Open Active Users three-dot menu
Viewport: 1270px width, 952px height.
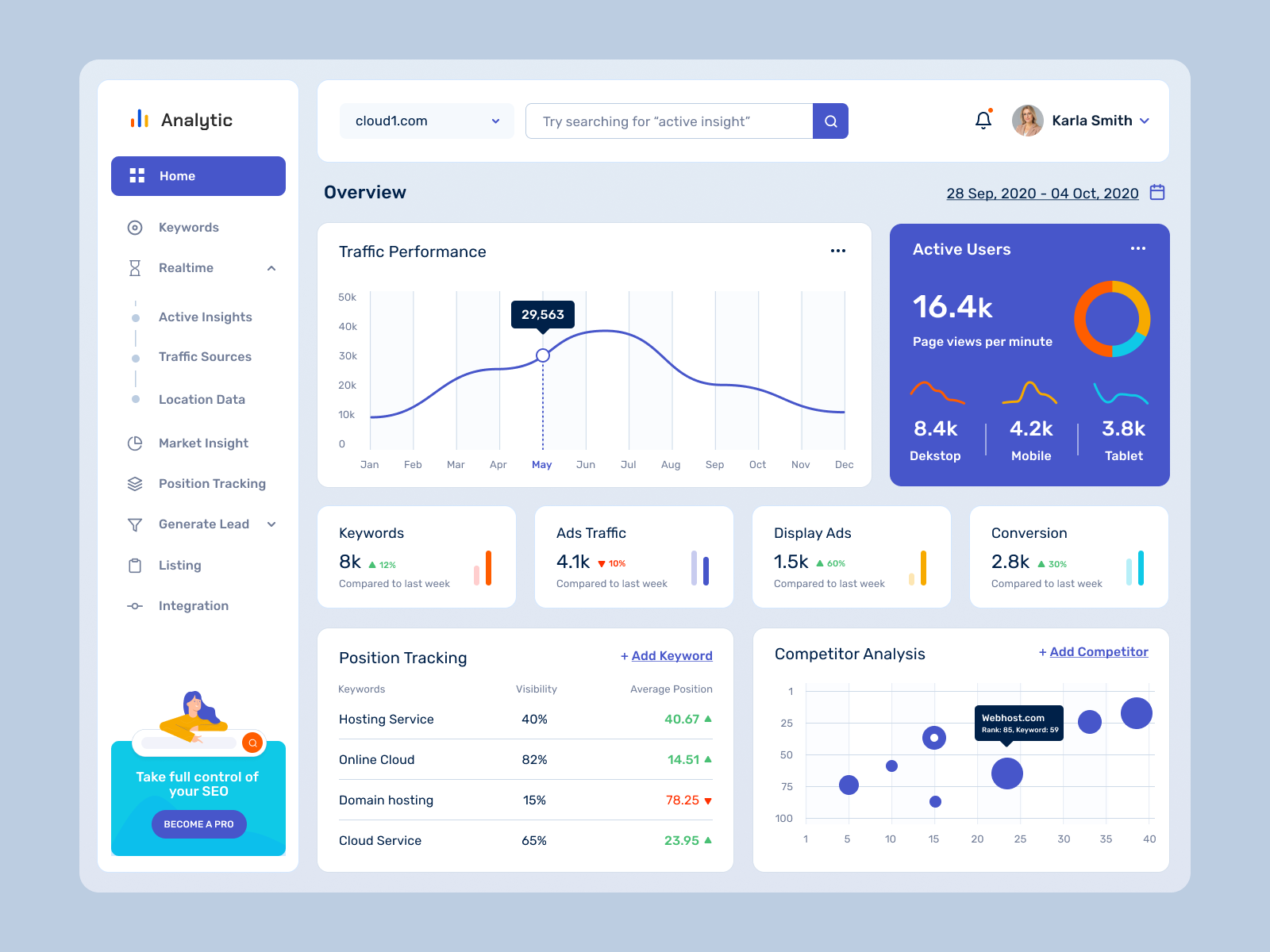point(1138,248)
